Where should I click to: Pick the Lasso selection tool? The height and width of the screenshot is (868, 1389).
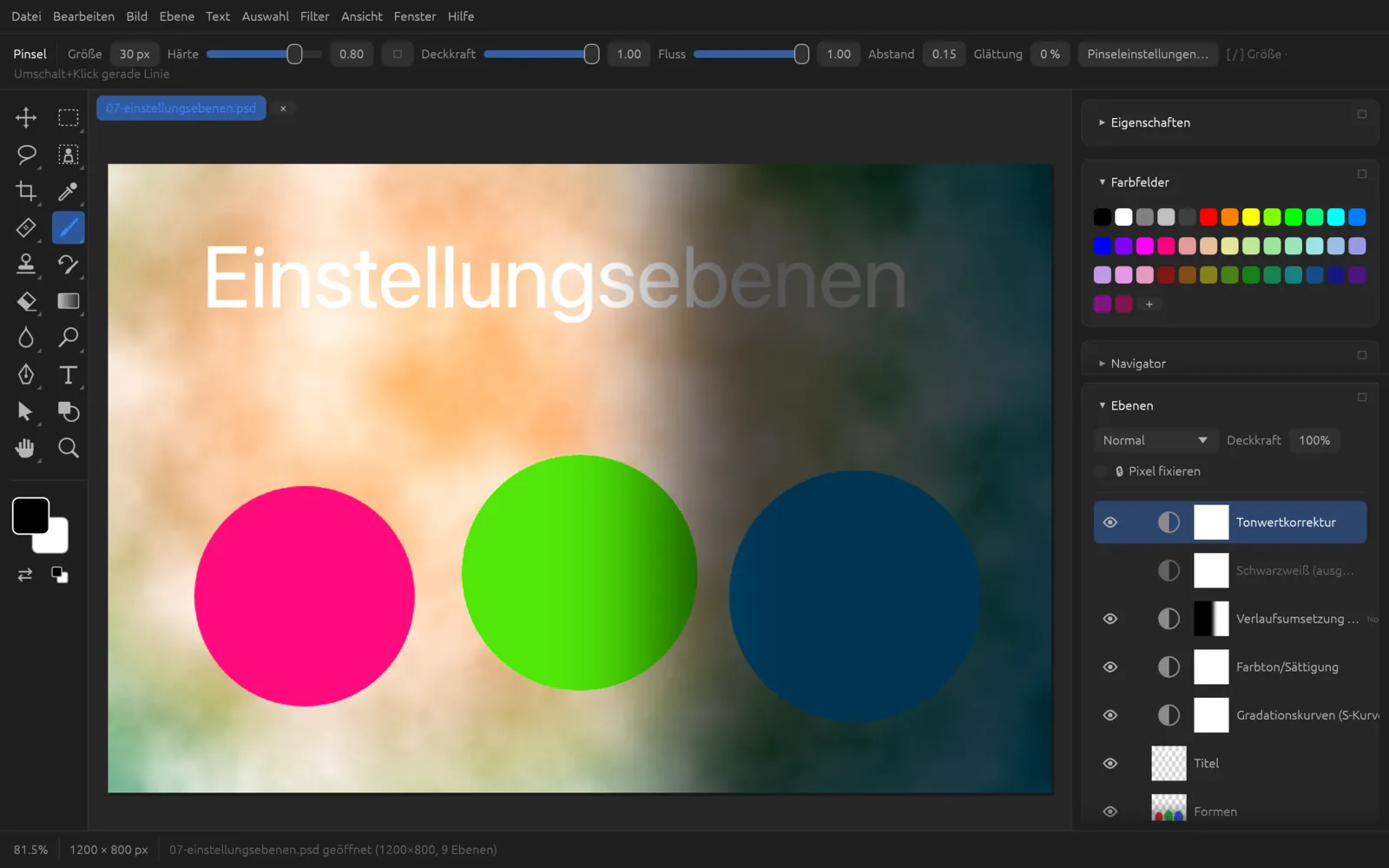(x=26, y=155)
